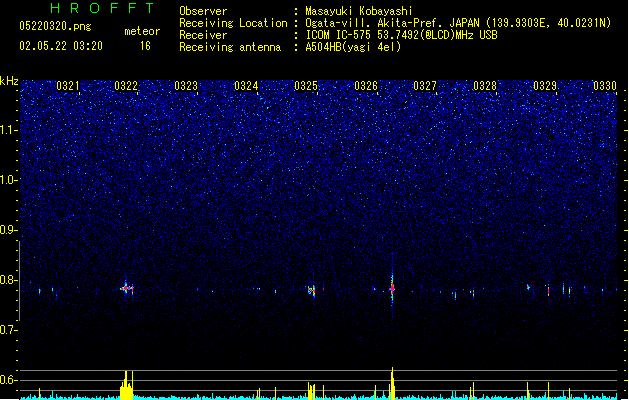The width and height of the screenshot is (629, 400).
Task: Click the ICOM IC-575 receiver details
Action: [402, 35]
